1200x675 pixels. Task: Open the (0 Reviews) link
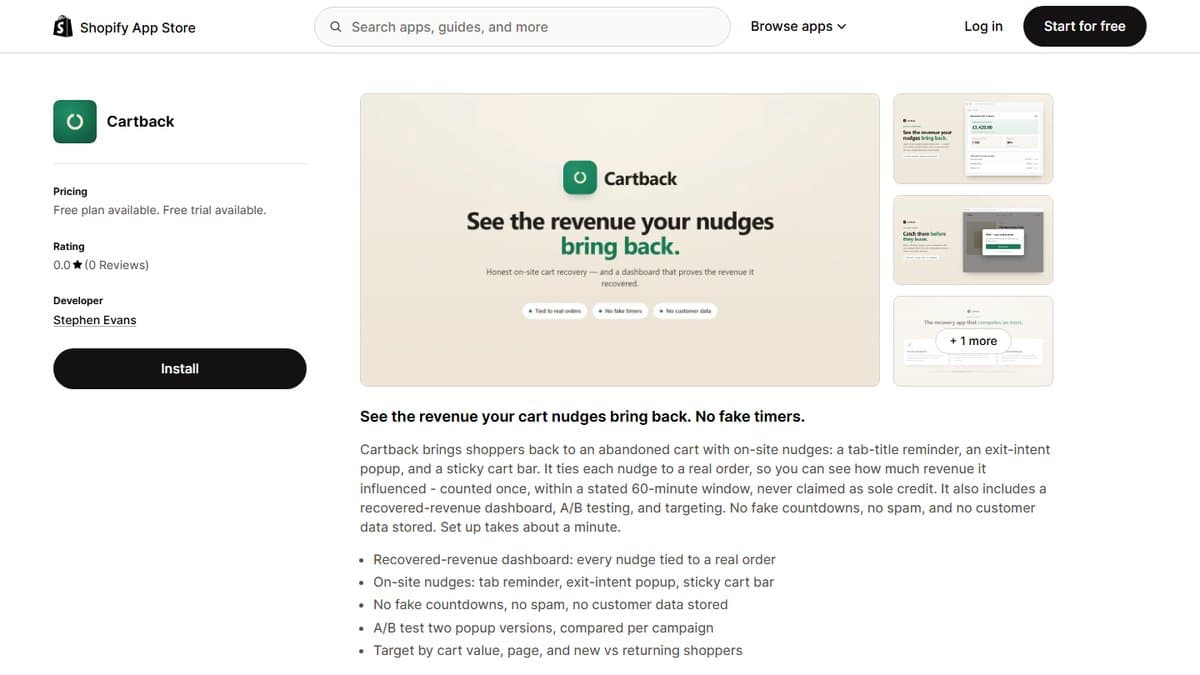116,265
